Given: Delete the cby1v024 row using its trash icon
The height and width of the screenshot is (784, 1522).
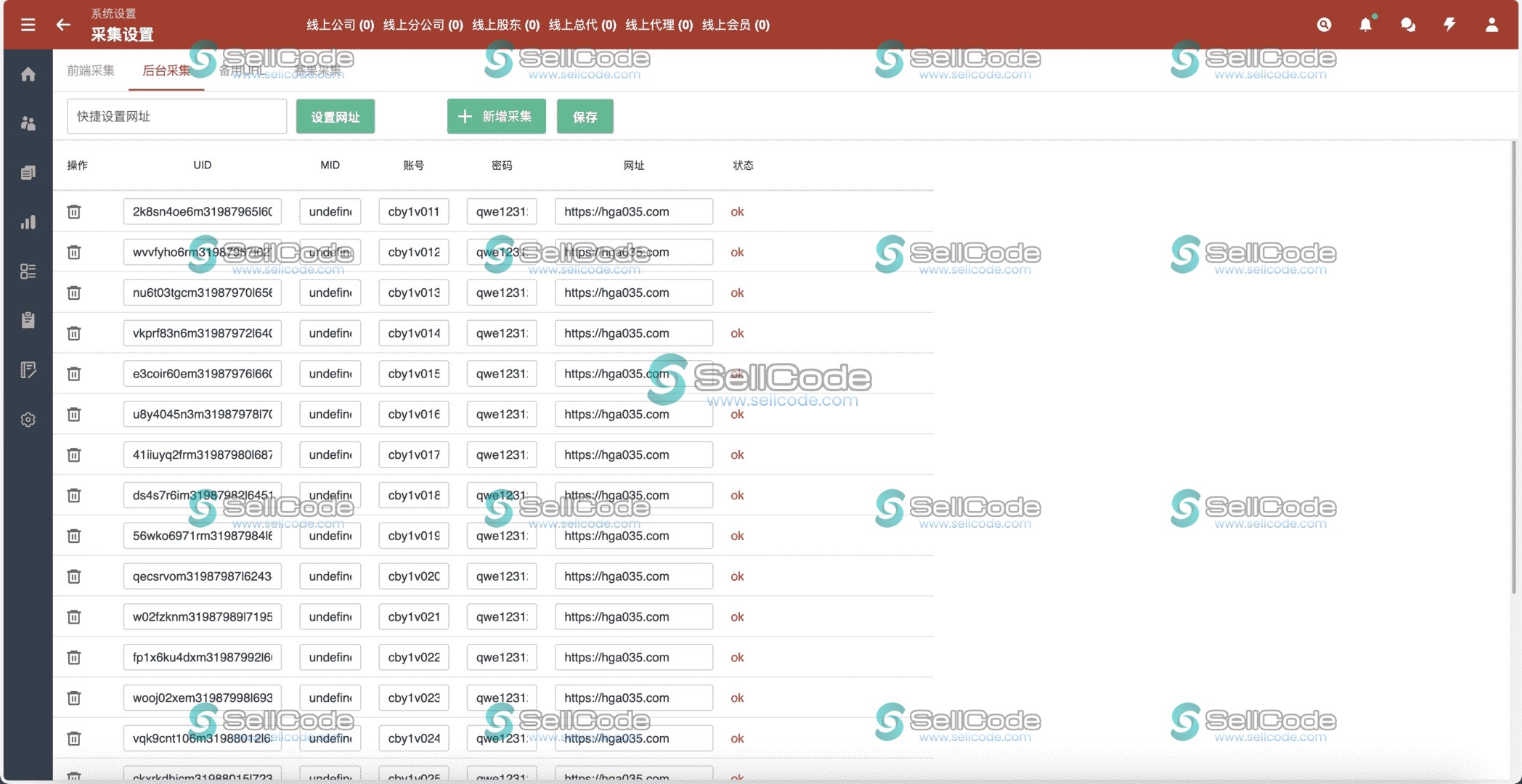Looking at the screenshot, I should pos(73,738).
